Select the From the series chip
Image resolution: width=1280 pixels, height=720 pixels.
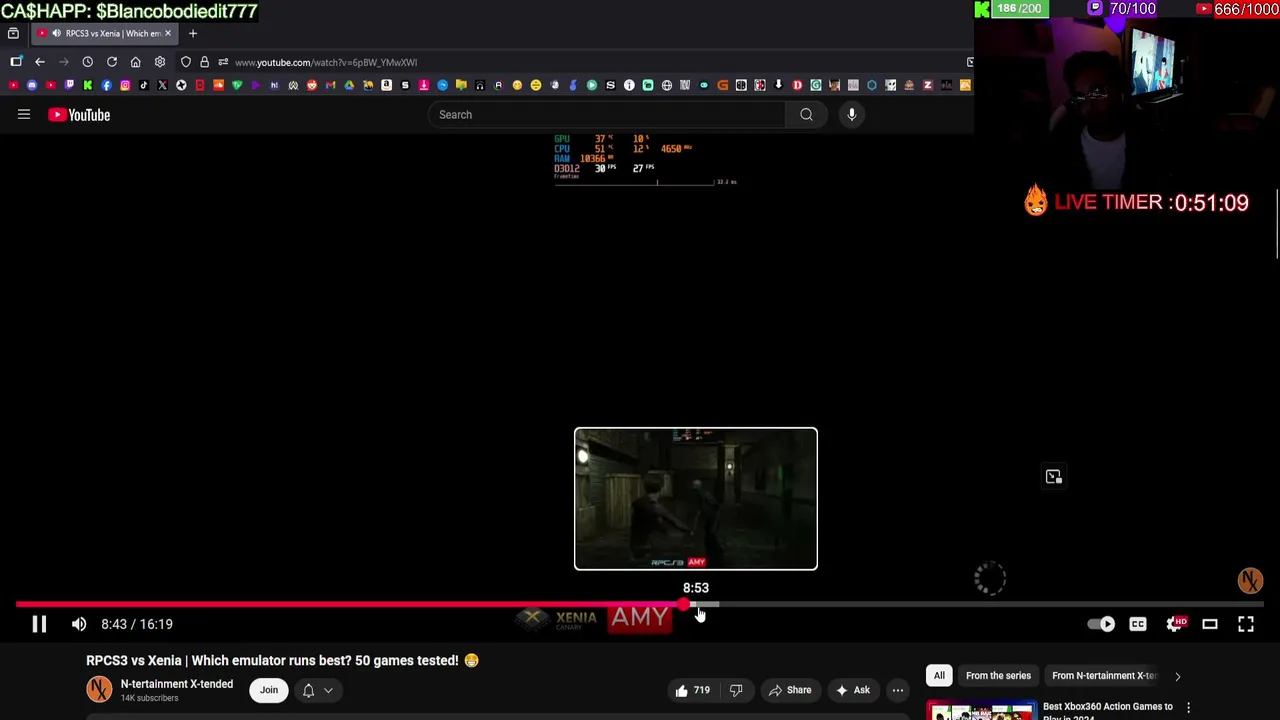(x=998, y=676)
